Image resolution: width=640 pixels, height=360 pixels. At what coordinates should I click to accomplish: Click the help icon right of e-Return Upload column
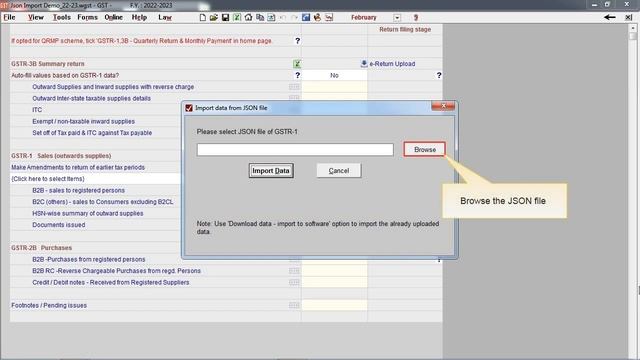click(439, 75)
